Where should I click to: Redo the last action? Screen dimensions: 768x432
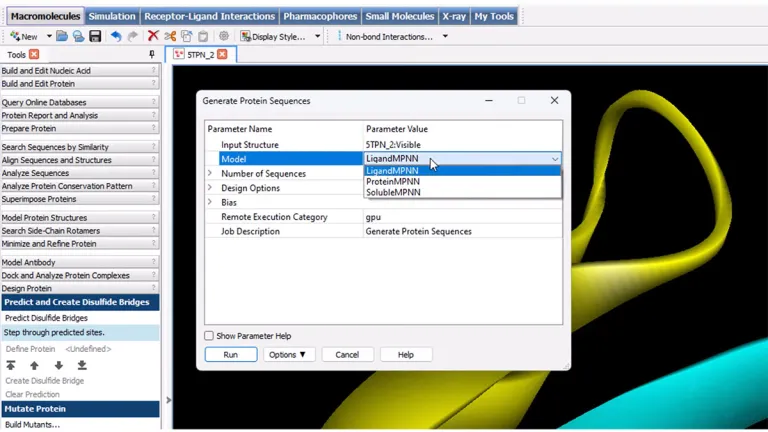coord(133,36)
